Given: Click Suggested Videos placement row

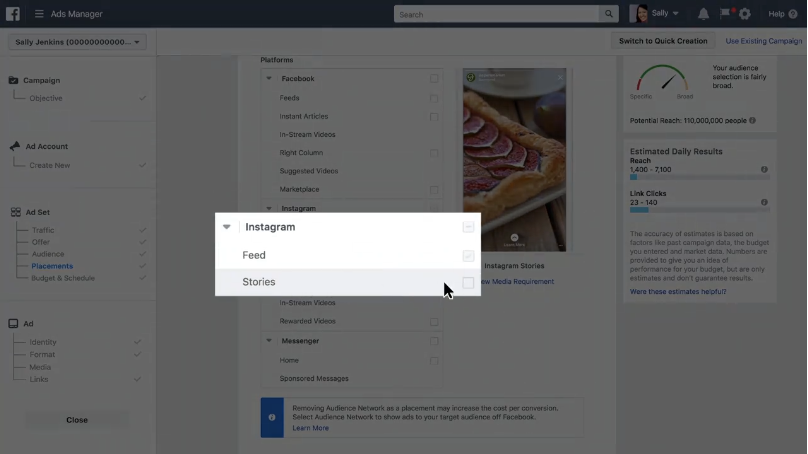Looking at the screenshot, I should 352,171.
